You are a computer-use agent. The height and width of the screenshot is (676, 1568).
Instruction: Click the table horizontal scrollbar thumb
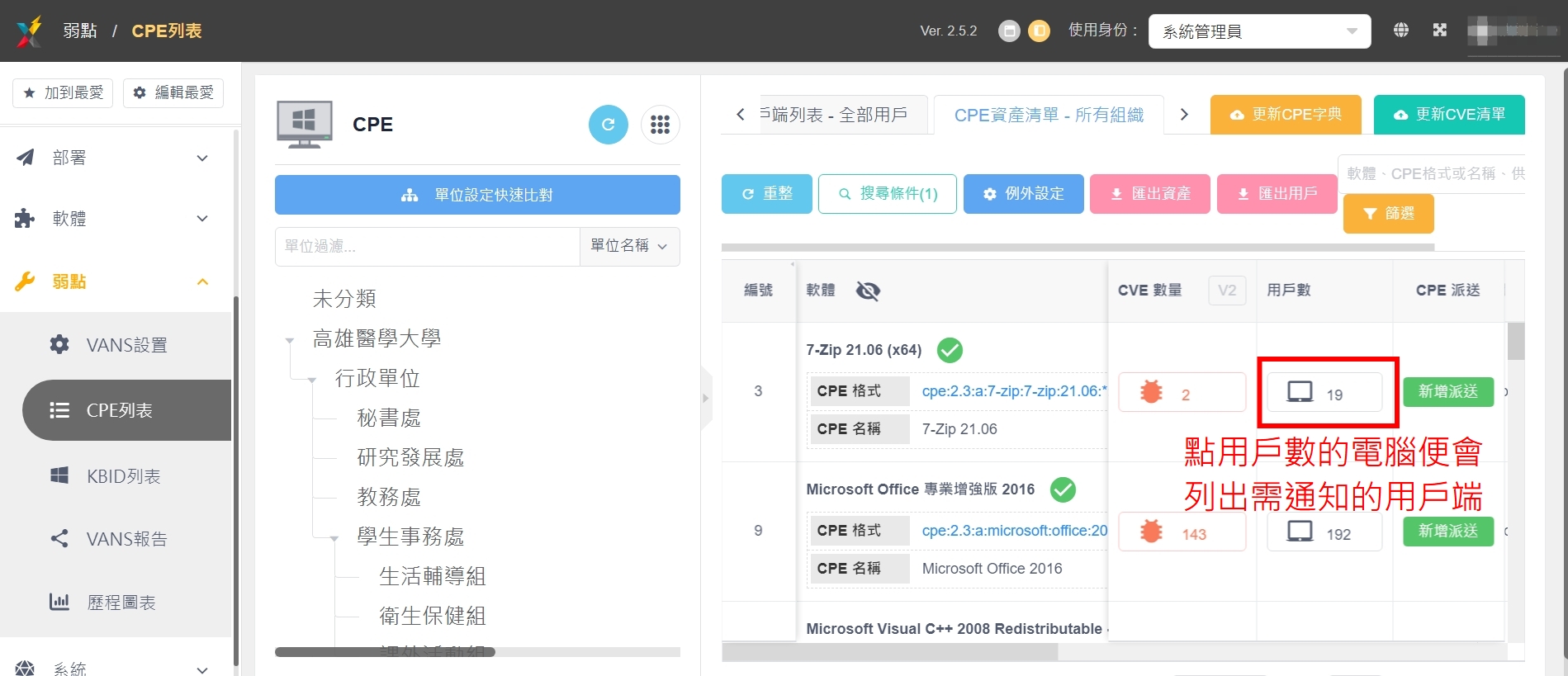click(890, 652)
